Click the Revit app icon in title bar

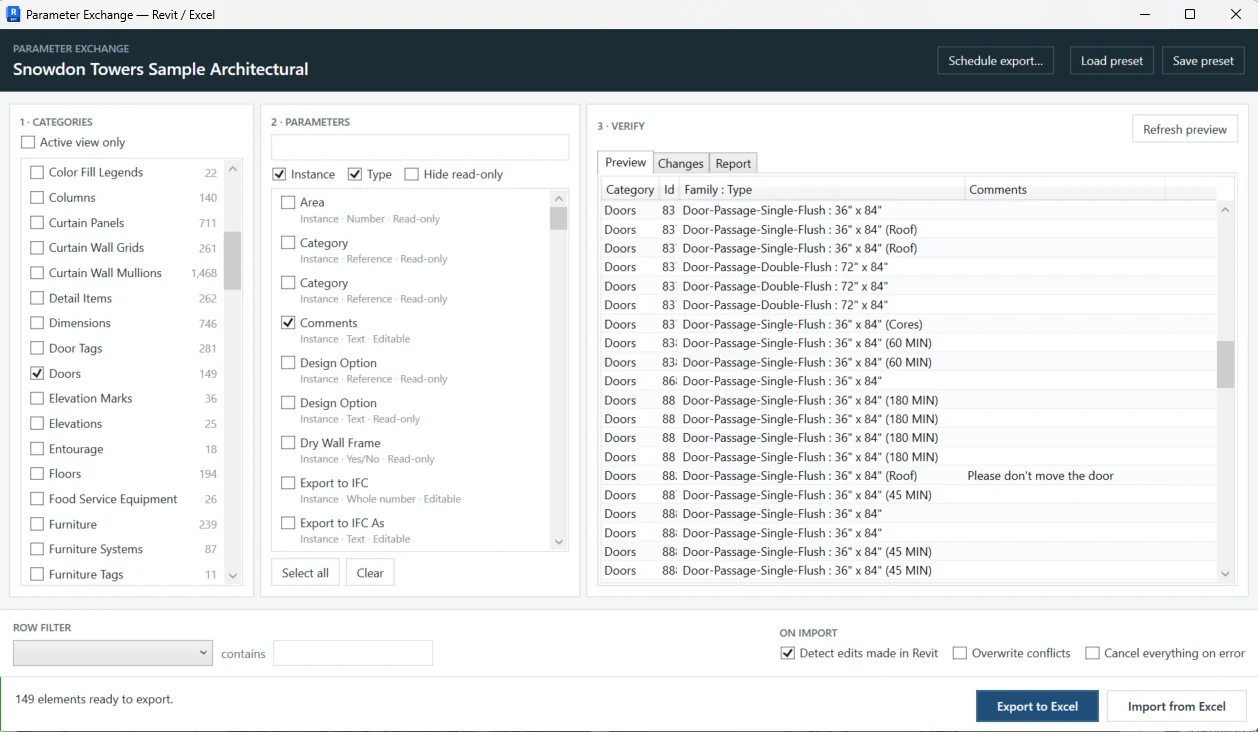click(x=14, y=14)
